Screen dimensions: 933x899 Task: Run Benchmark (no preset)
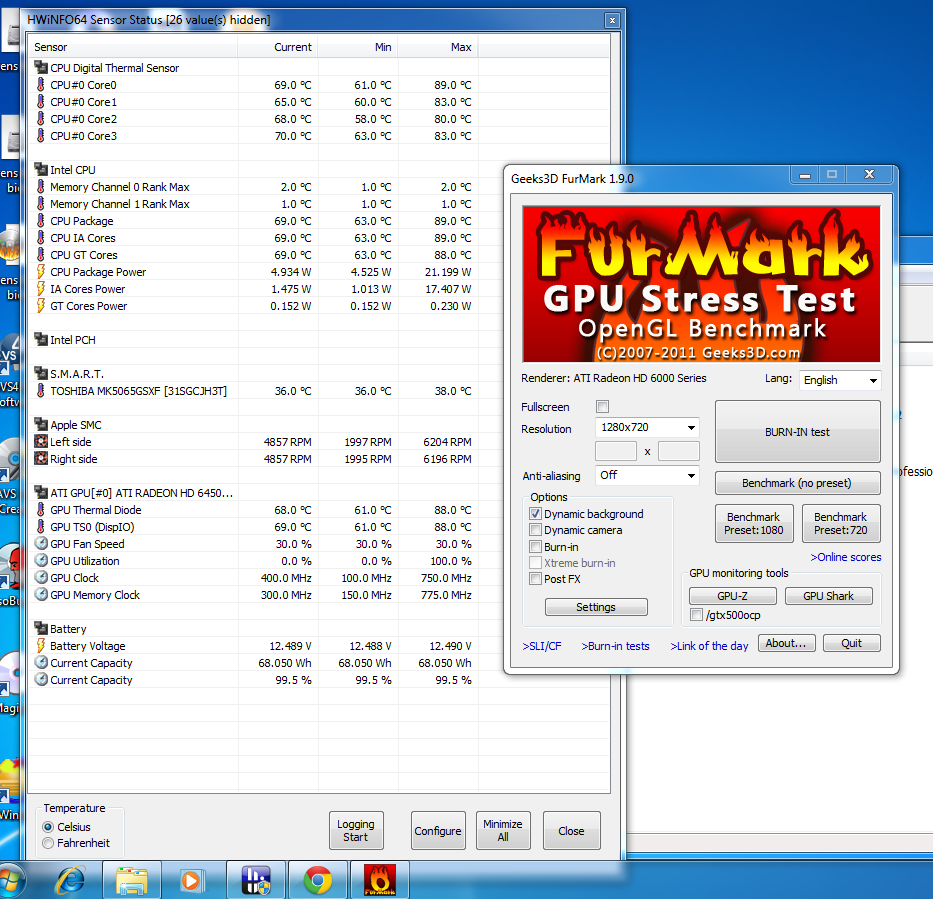point(797,483)
